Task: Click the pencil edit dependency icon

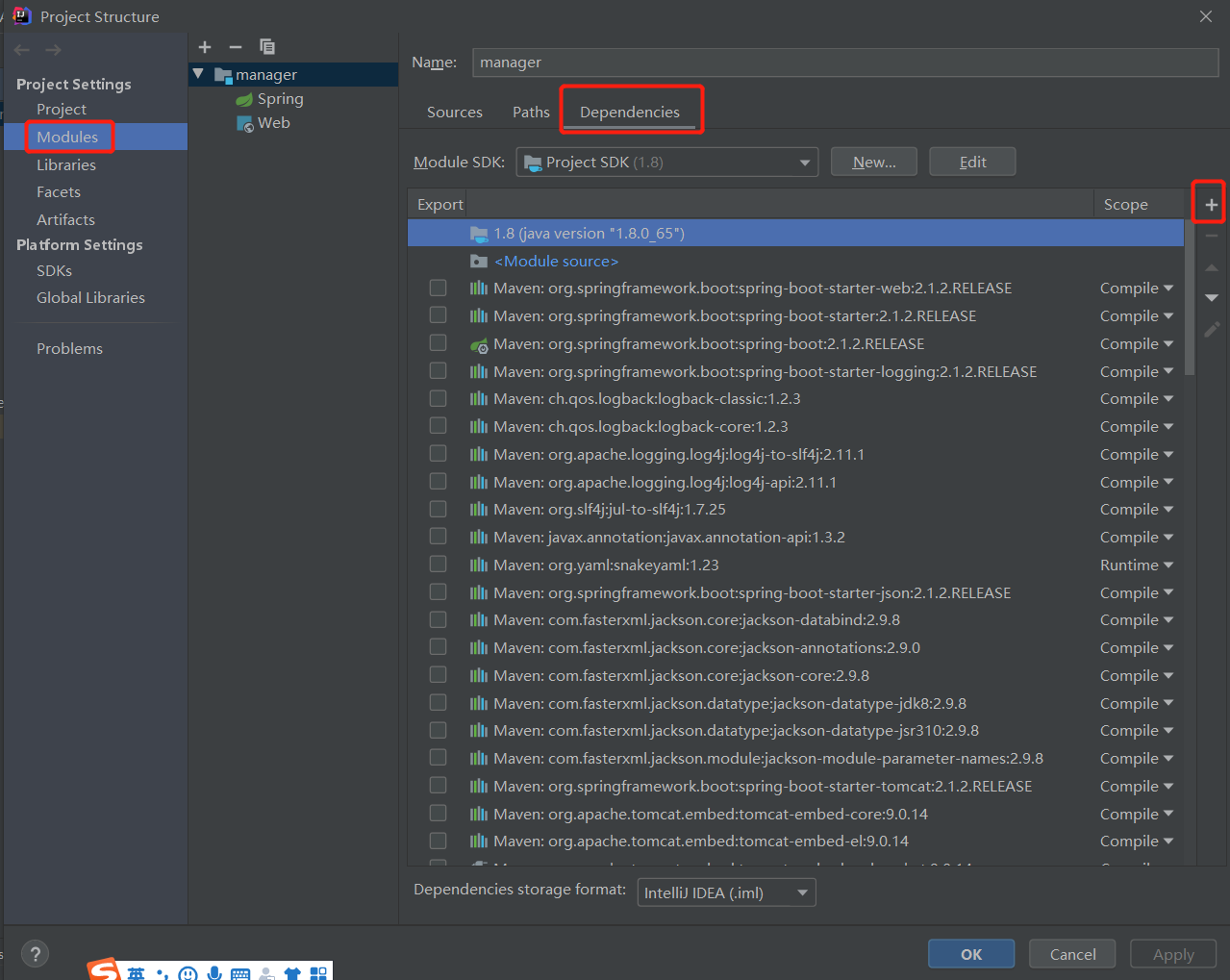Action: pos(1212,330)
